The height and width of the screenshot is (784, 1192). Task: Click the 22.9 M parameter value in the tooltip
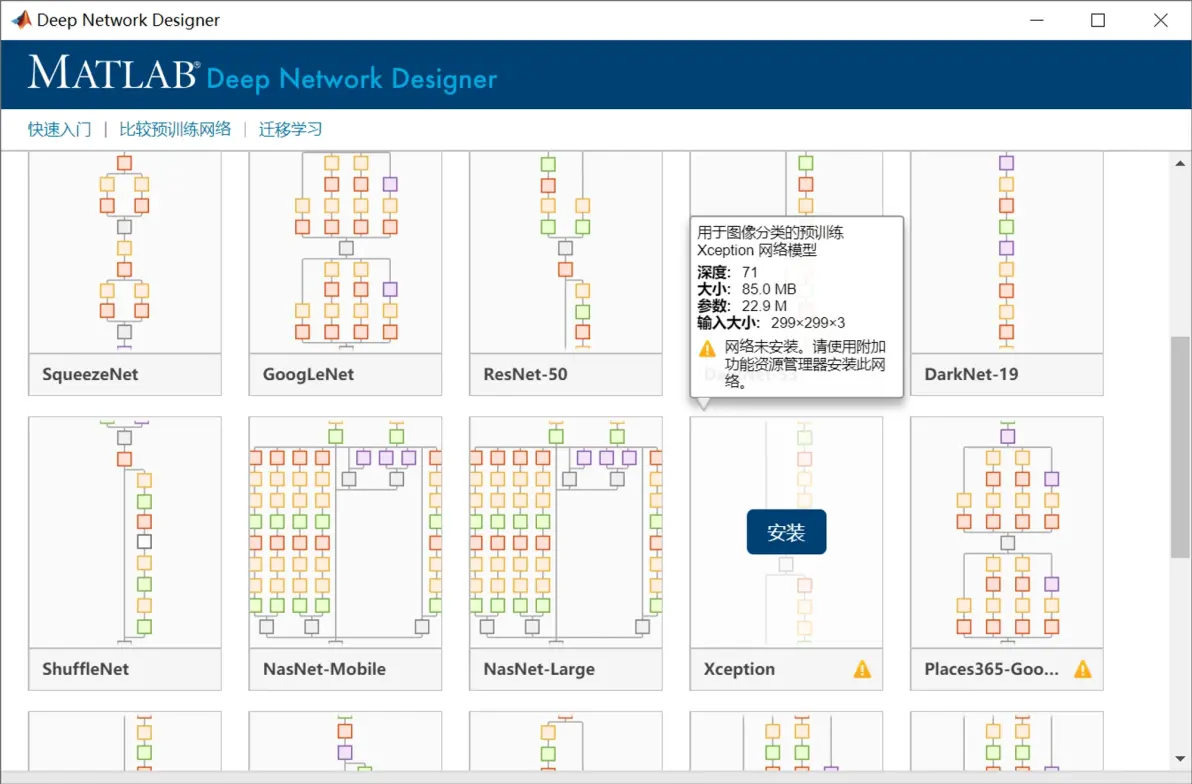[x=764, y=306]
